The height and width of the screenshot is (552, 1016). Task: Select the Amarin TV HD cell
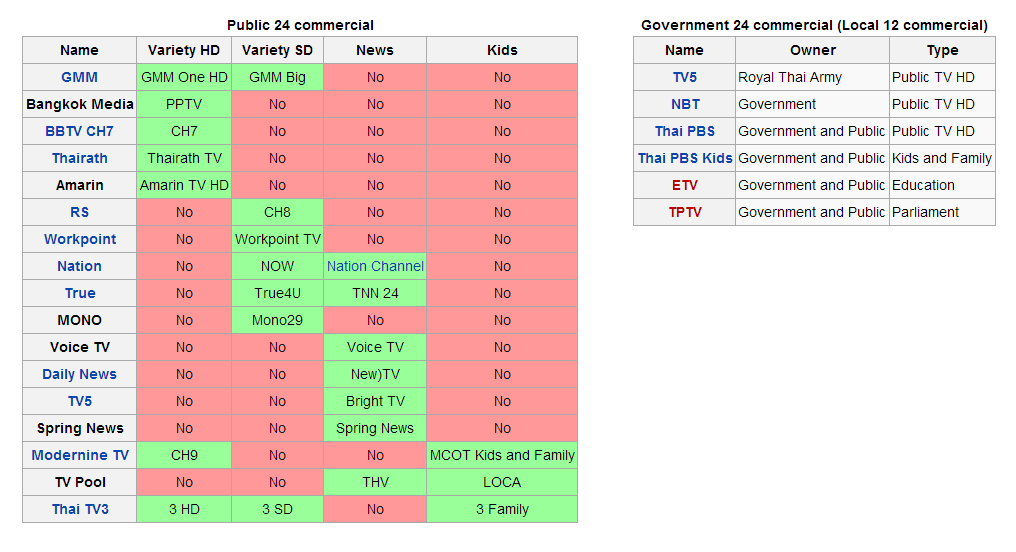184,185
